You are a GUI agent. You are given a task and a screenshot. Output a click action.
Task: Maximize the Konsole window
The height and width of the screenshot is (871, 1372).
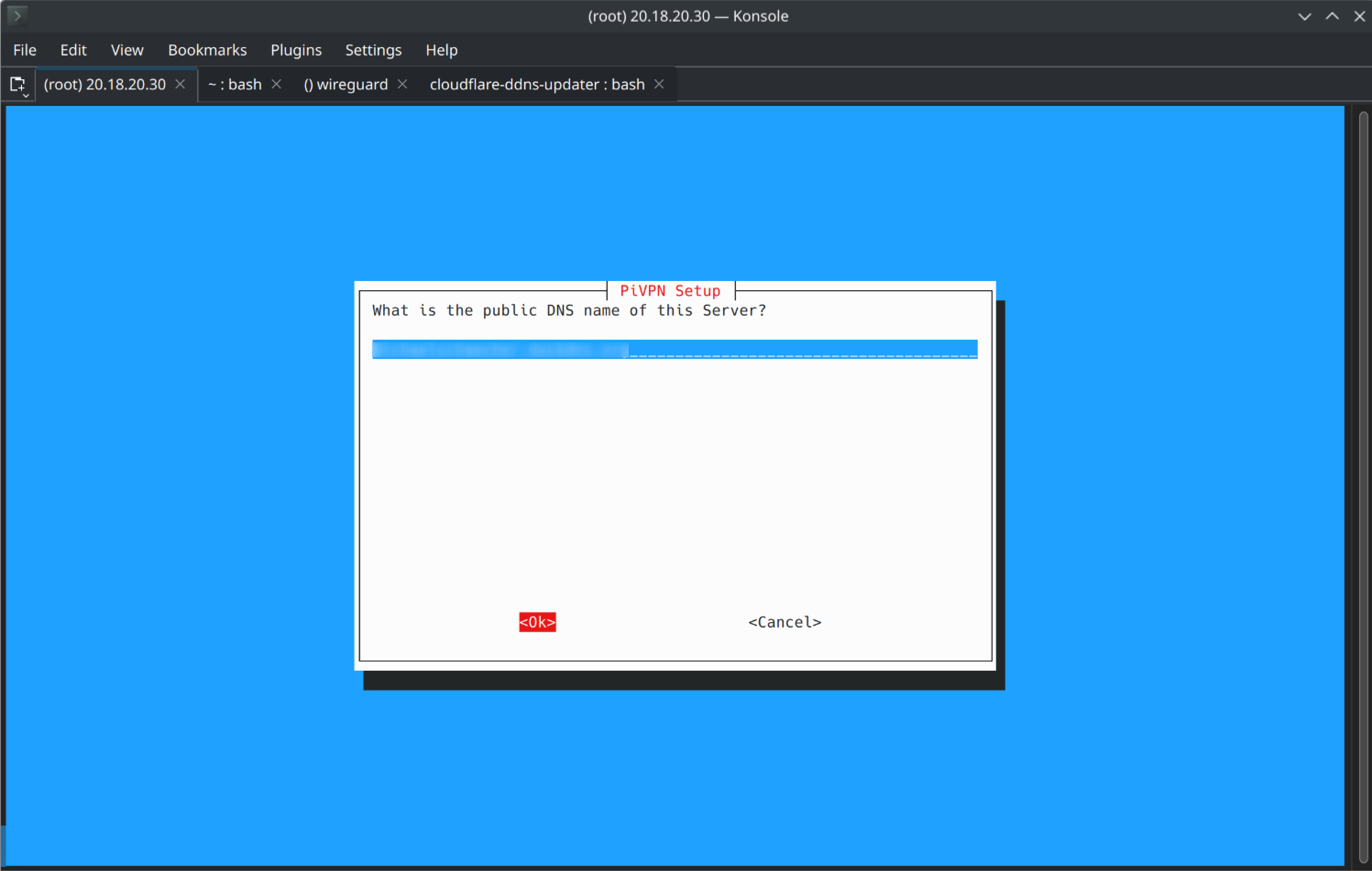(1332, 16)
